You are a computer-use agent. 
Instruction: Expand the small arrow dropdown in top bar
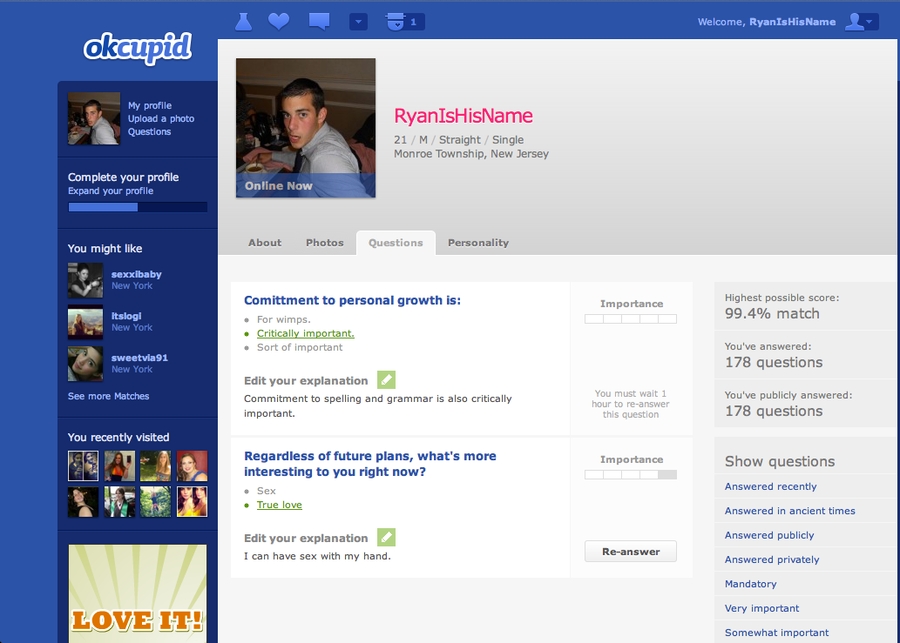pyautogui.click(x=359, y=21)
